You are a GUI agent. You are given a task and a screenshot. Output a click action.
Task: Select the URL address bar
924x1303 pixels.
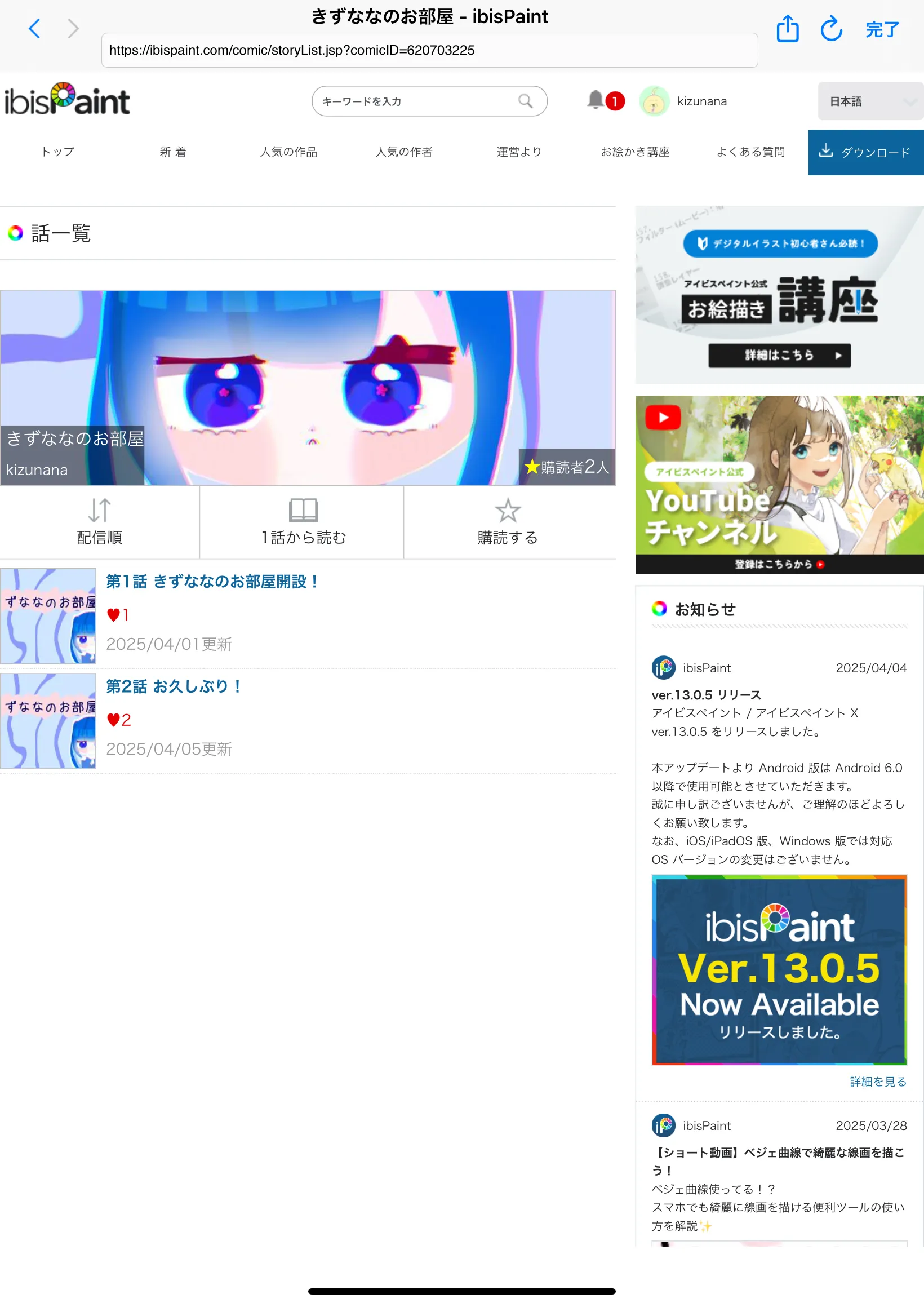429,50
